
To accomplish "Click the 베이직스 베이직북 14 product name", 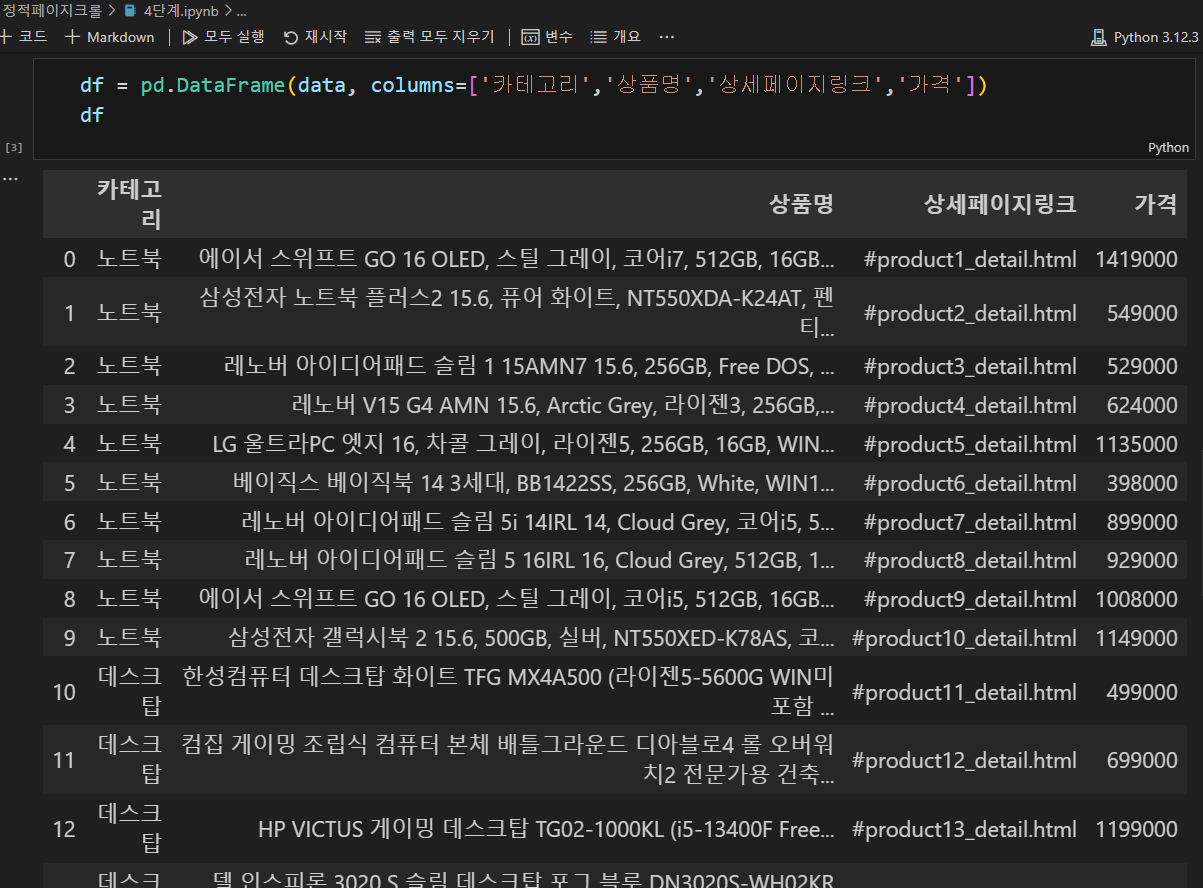I will click(533, 483).
